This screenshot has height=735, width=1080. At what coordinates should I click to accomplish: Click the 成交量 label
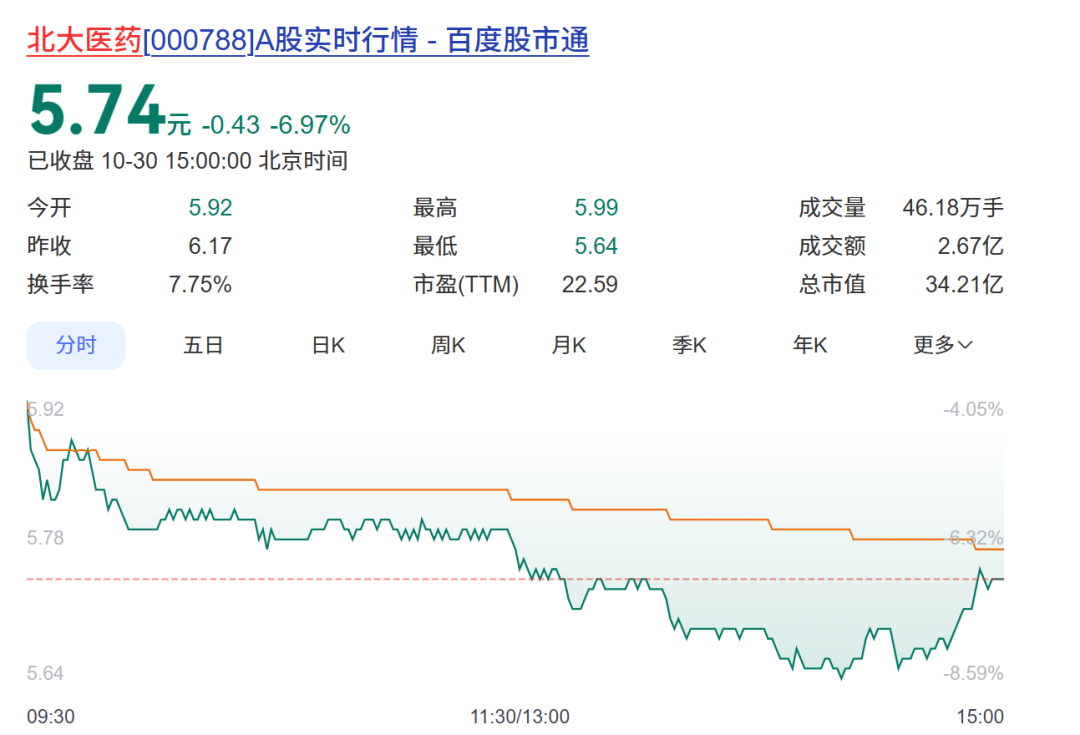(832, 207)
